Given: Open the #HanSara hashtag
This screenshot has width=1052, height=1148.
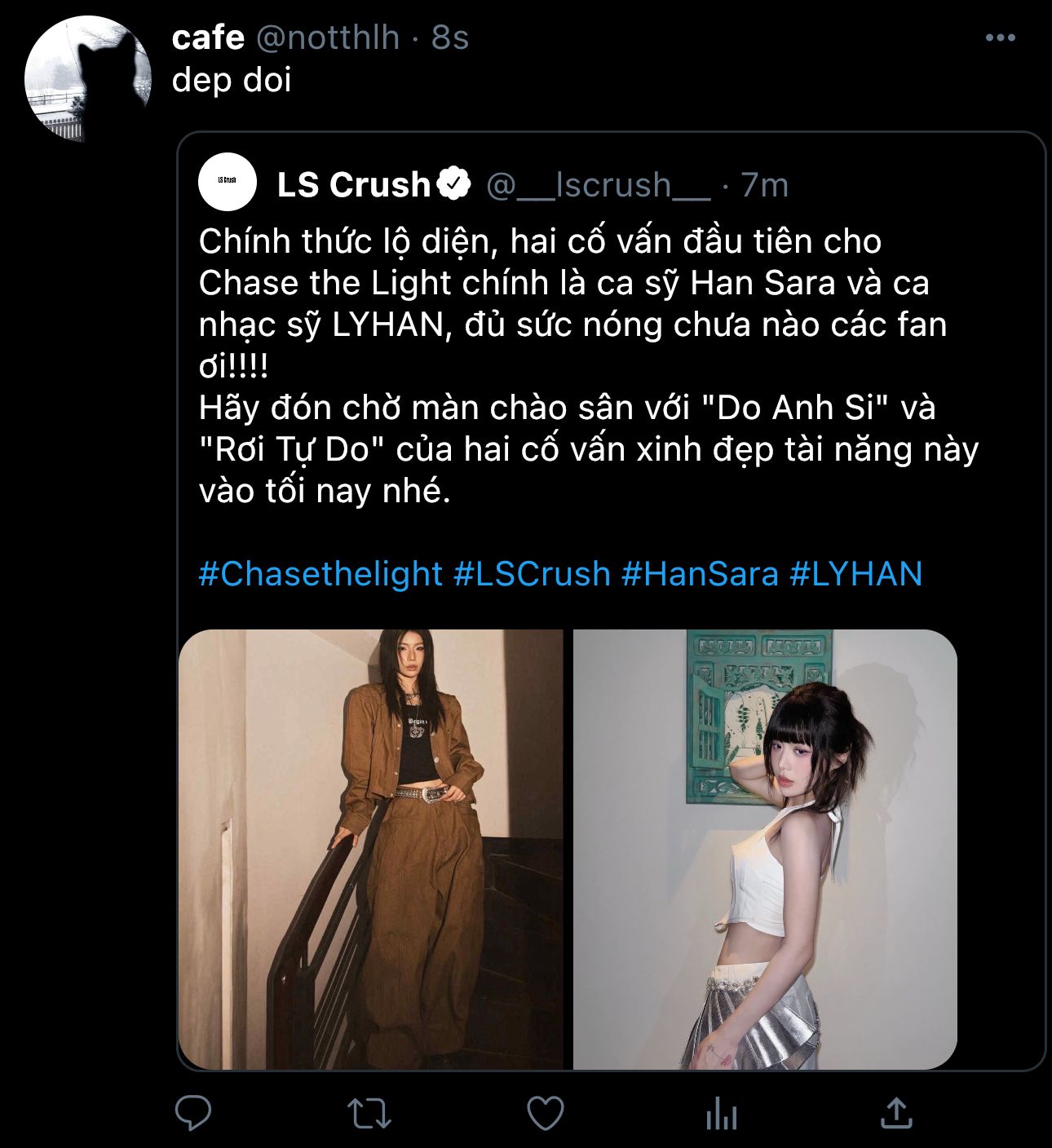Looking at the screenshot, I should [x=700, y=574].
